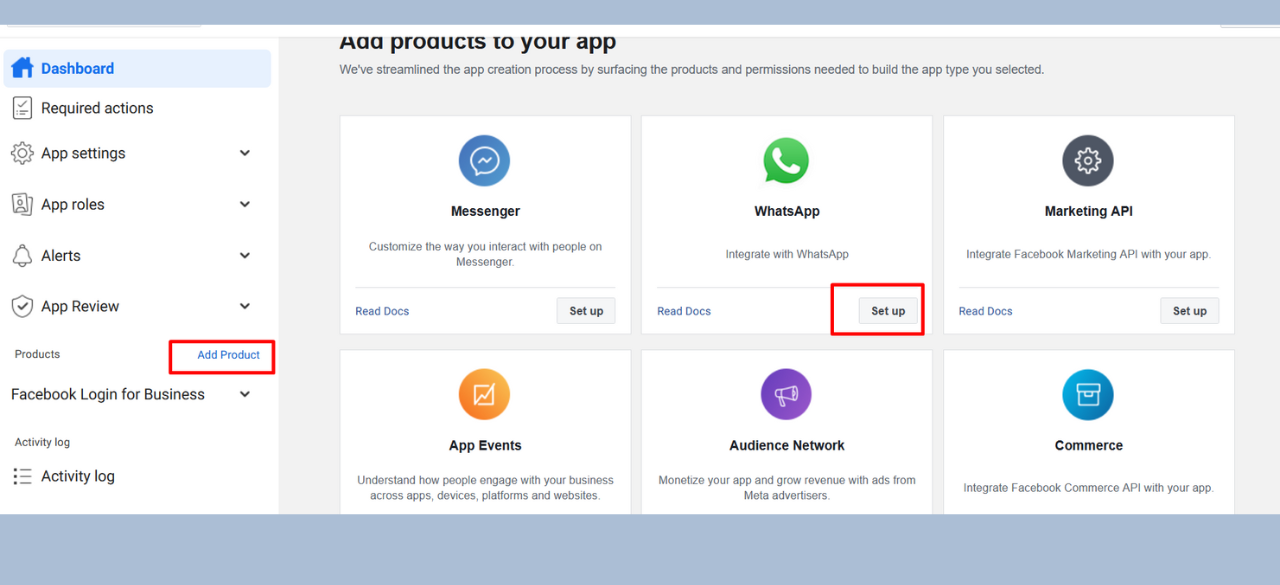Screen dimensions: 1280x585
Task: Open Read Docs for Messenger
Action: [382, 311]
